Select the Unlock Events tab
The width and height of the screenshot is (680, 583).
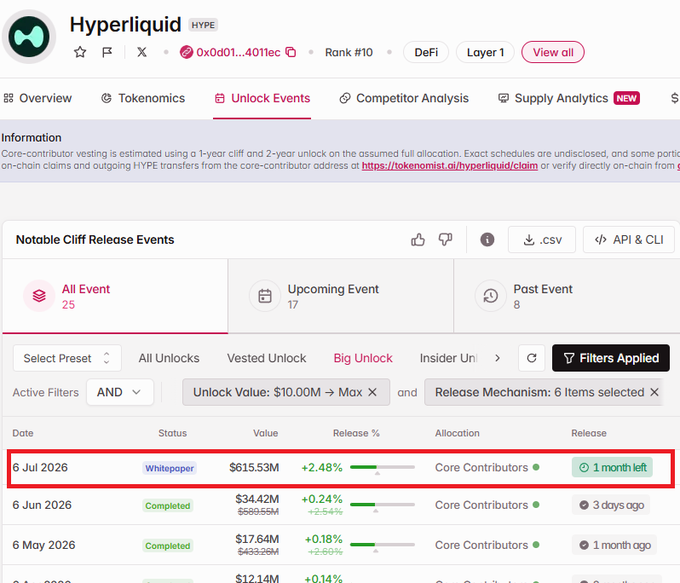[x=262, y=98]
